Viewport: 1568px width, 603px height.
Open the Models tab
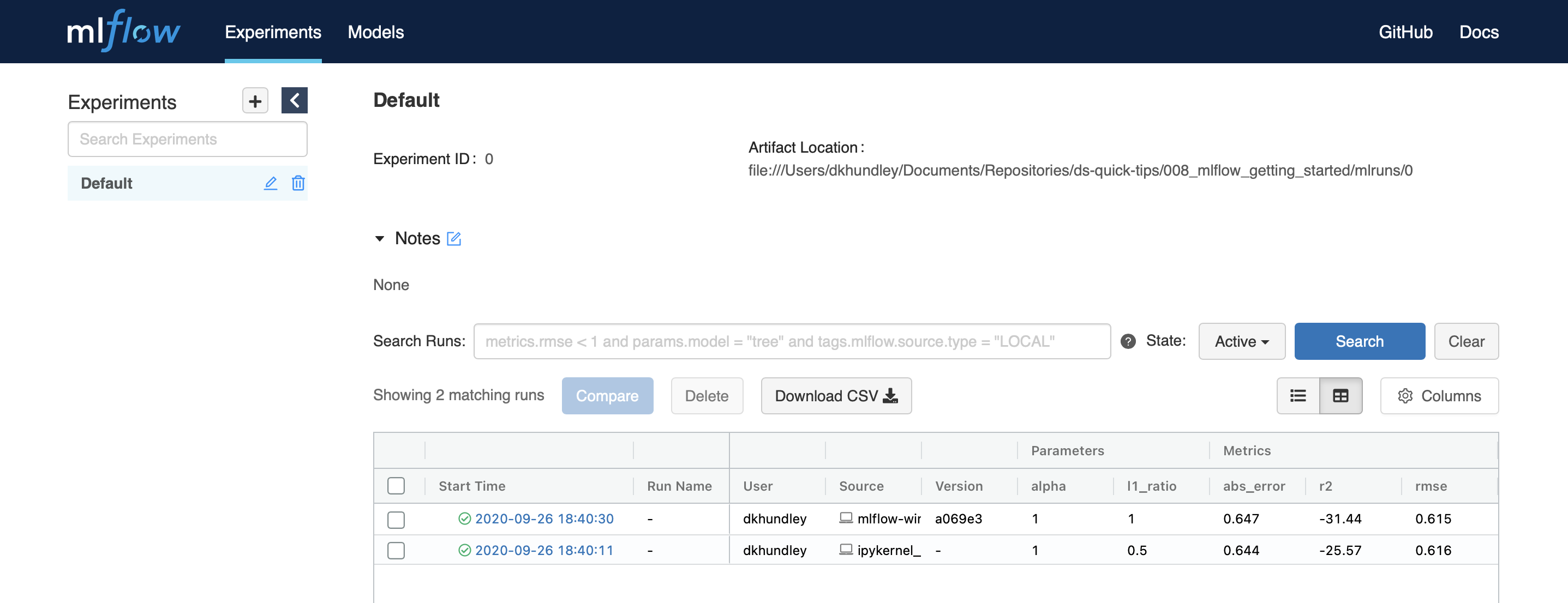(x=375, y=32)
